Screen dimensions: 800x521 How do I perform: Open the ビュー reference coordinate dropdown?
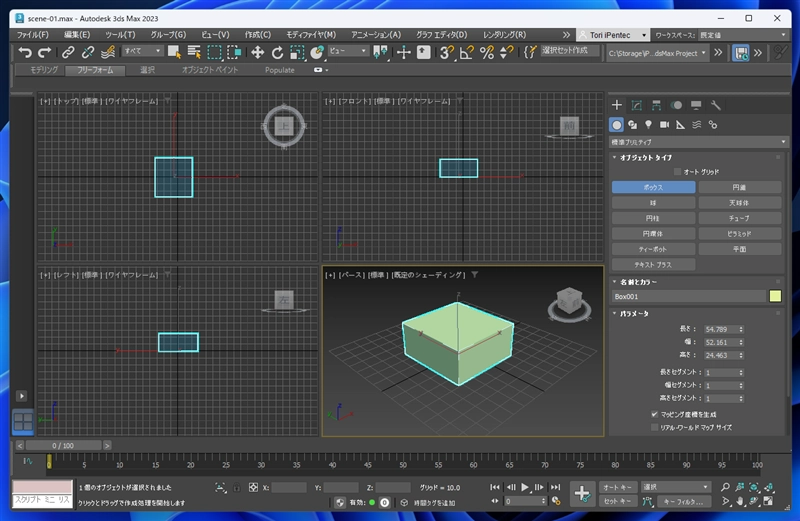tap(348, 51)
